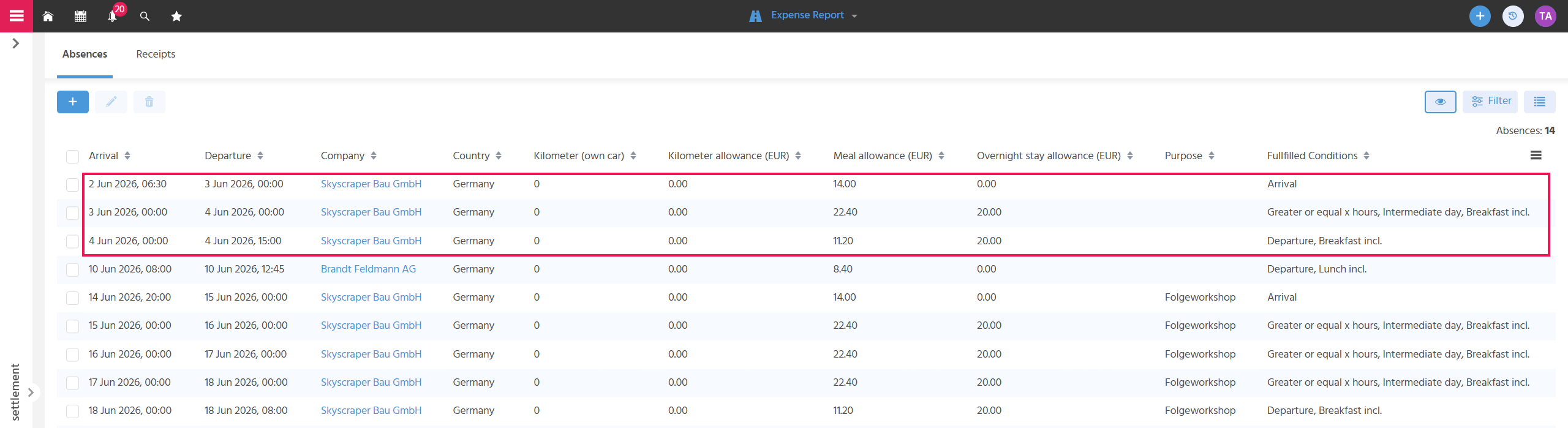This screenshot has height=428, width=1568.
Task: Switch to the Absences tab
Action: pos(85,54)
